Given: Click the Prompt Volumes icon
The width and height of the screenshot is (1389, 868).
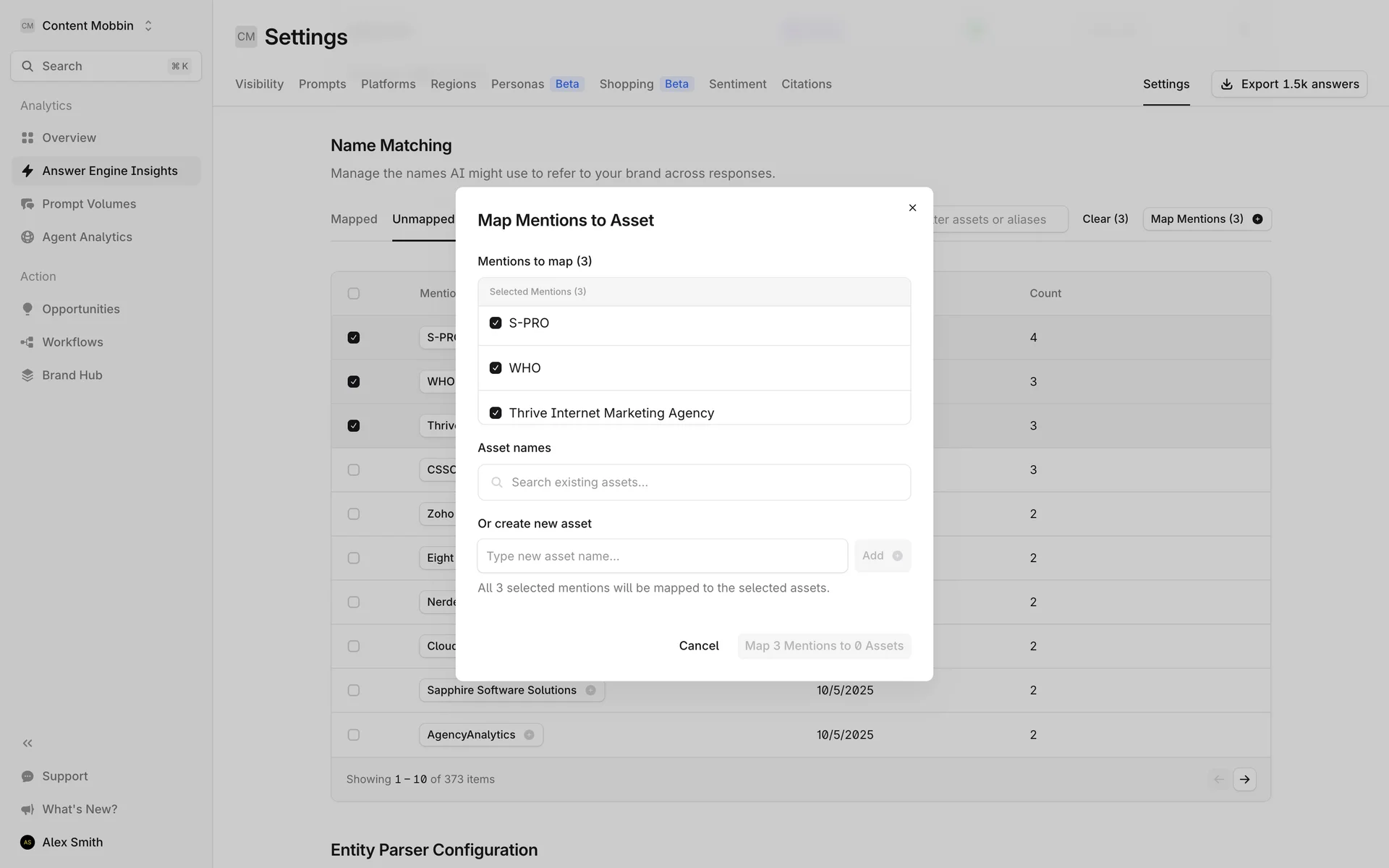Looking at the screenshot, I should (x=27, y=204).
